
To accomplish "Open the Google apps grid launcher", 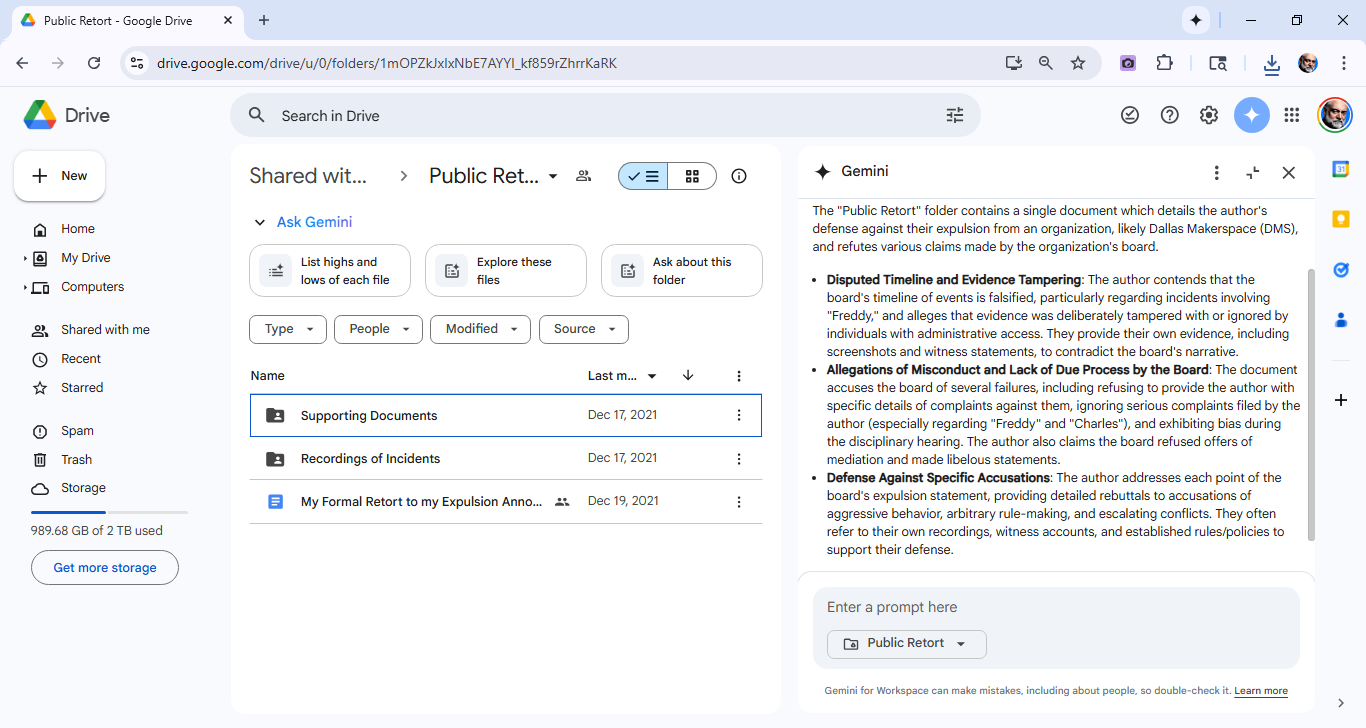I will [x=1292, y=115].
